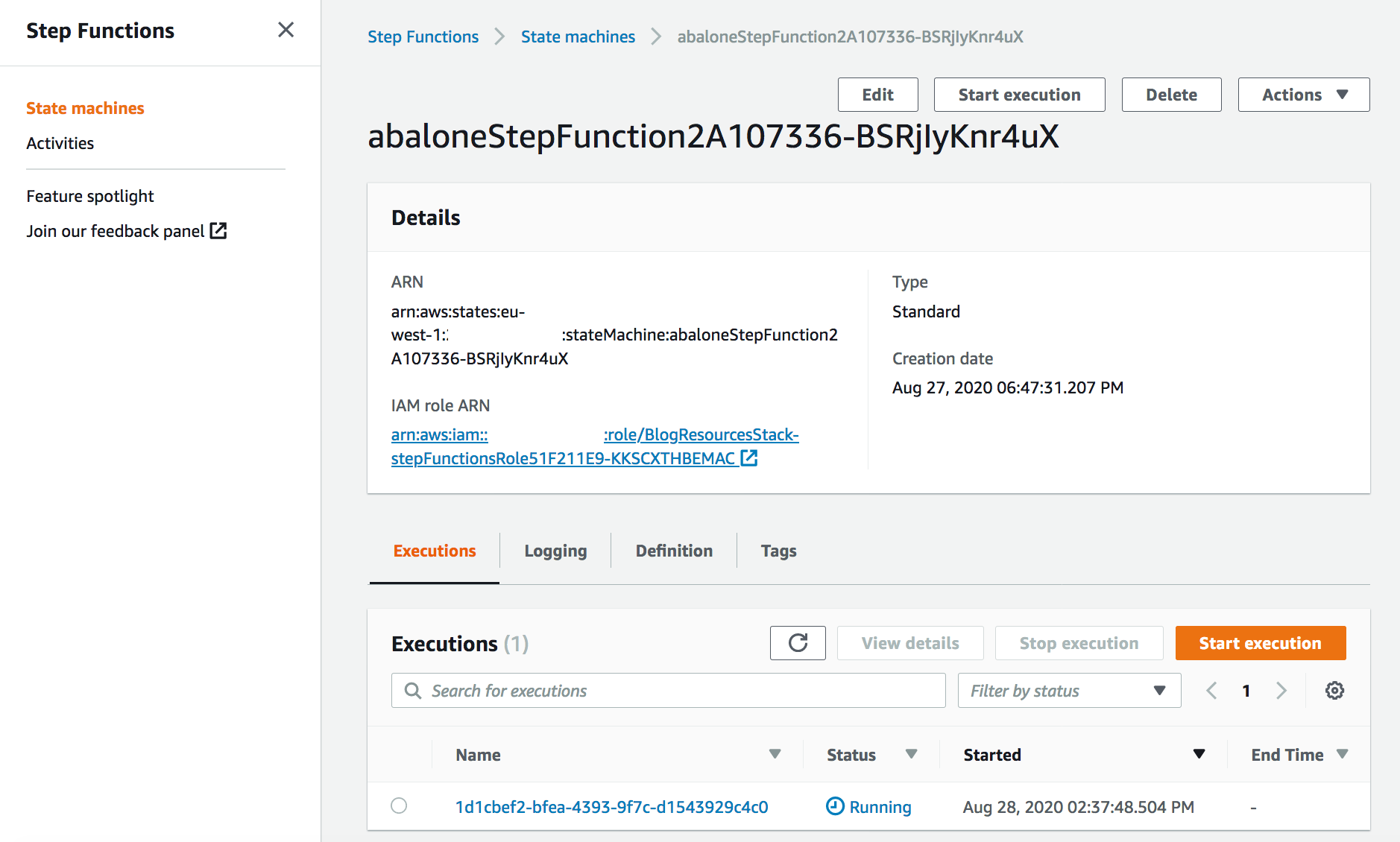Expand the Filter by status dropdown
The height and width of the screenshot is (842, 1400).
point(1069,691)
